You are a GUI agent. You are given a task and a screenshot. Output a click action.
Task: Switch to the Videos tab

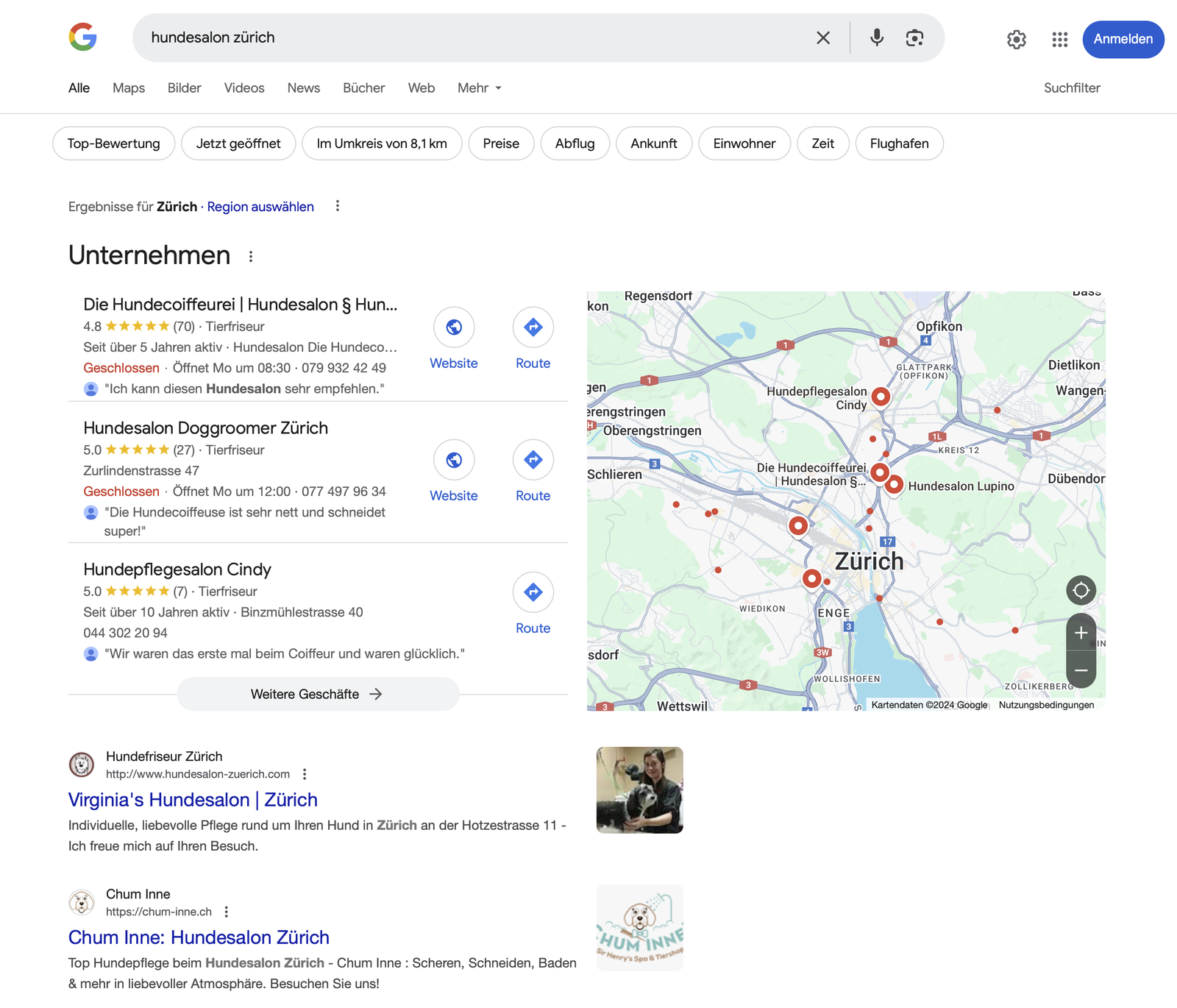pos(244,88)
